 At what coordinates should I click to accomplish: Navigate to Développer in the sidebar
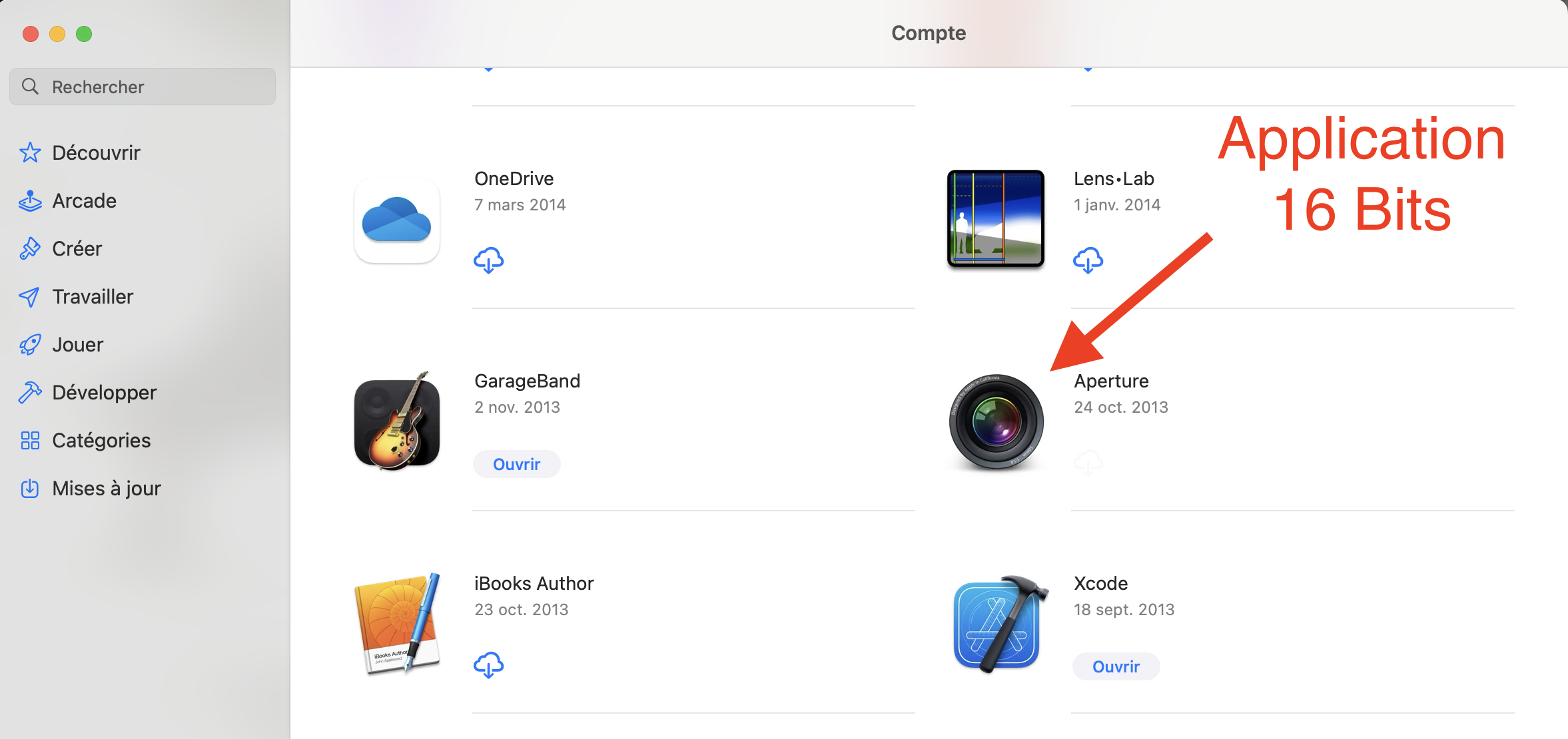click(x=104, y=392)
